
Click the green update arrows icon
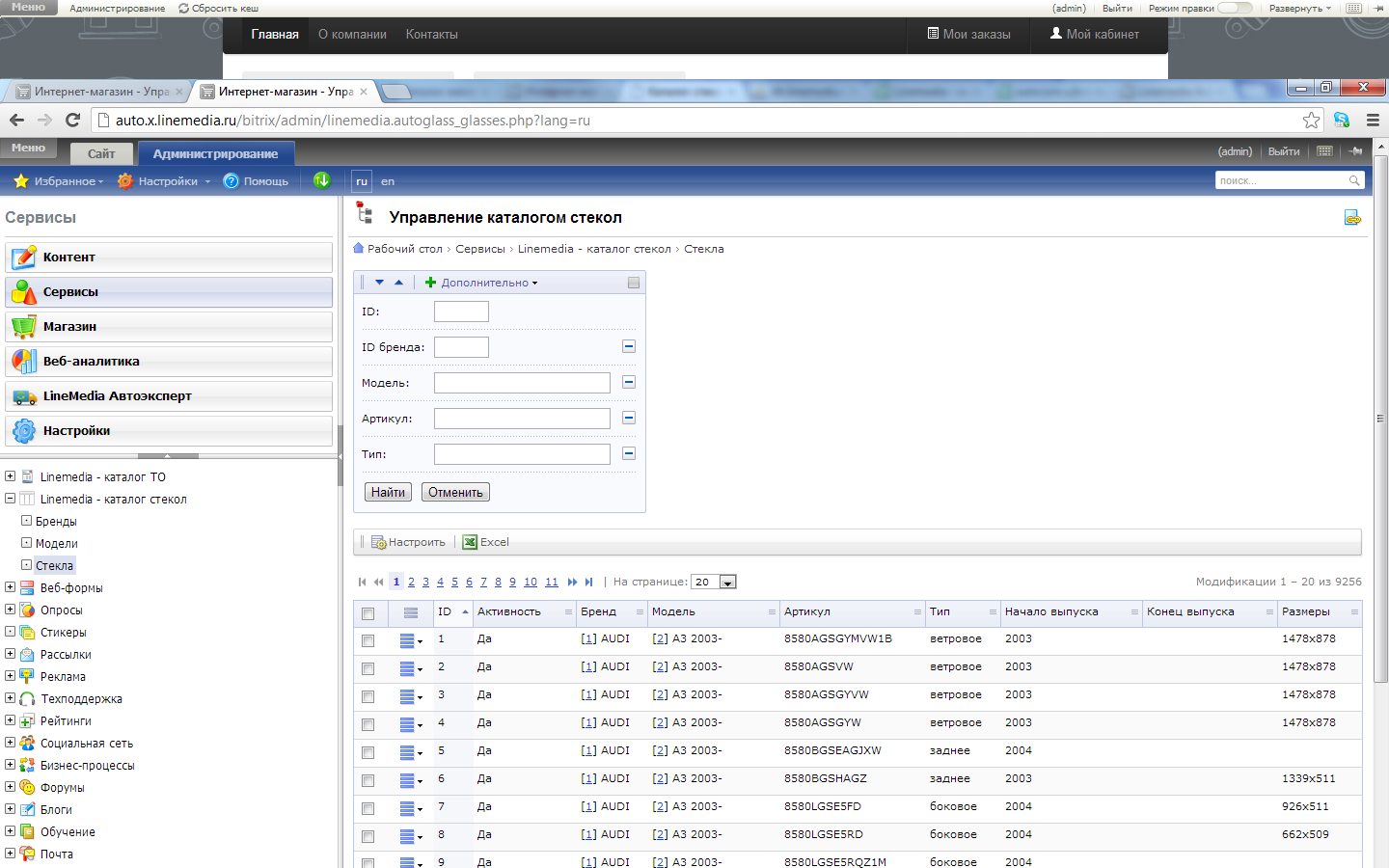pos(322,180)
